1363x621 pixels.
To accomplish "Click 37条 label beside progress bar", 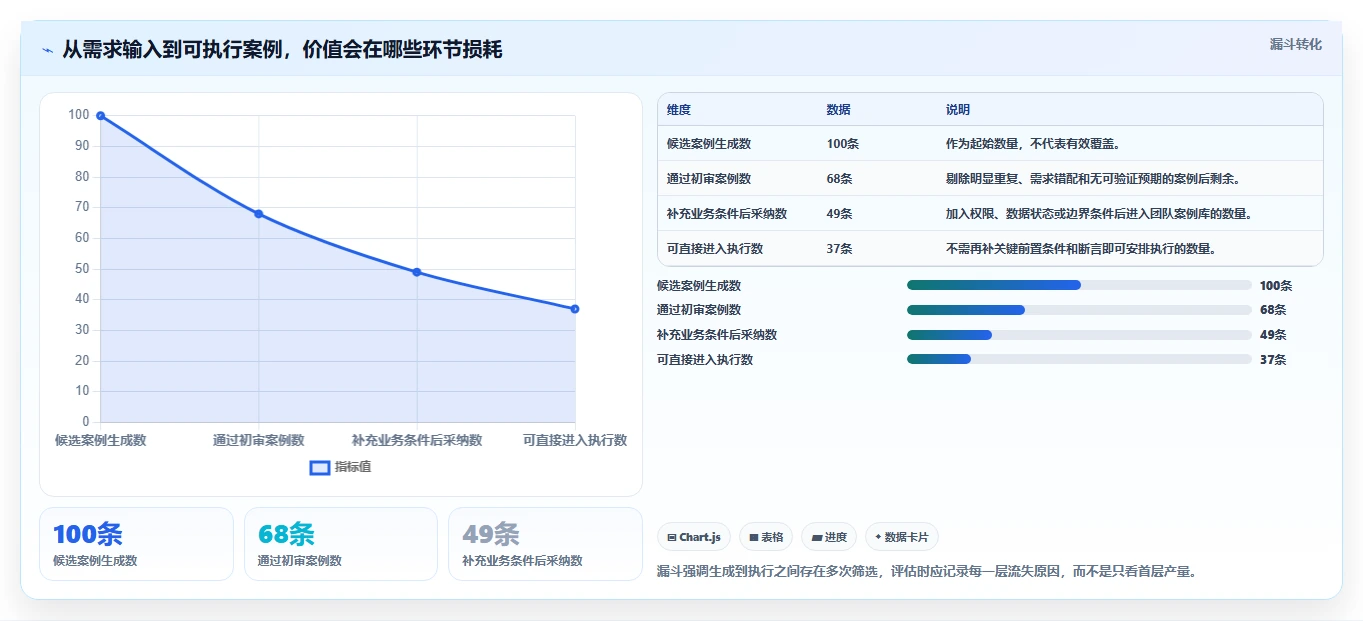I will click(x=1273, y=360).
